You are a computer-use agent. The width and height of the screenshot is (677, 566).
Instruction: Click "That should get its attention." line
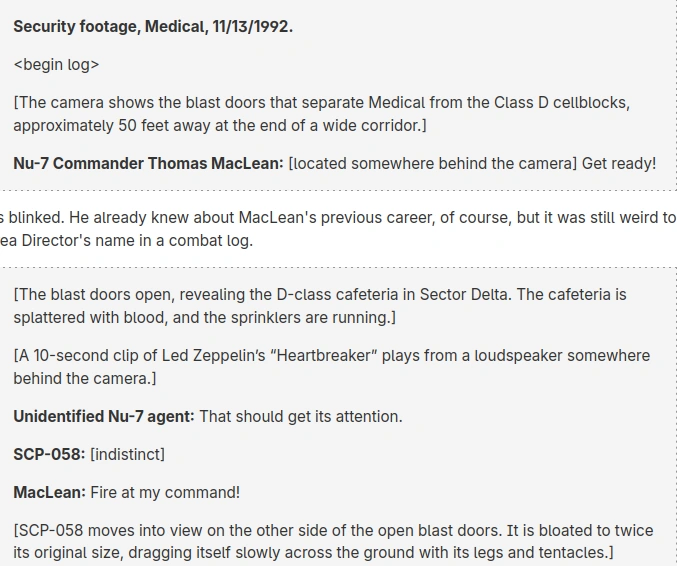(301, 417)
